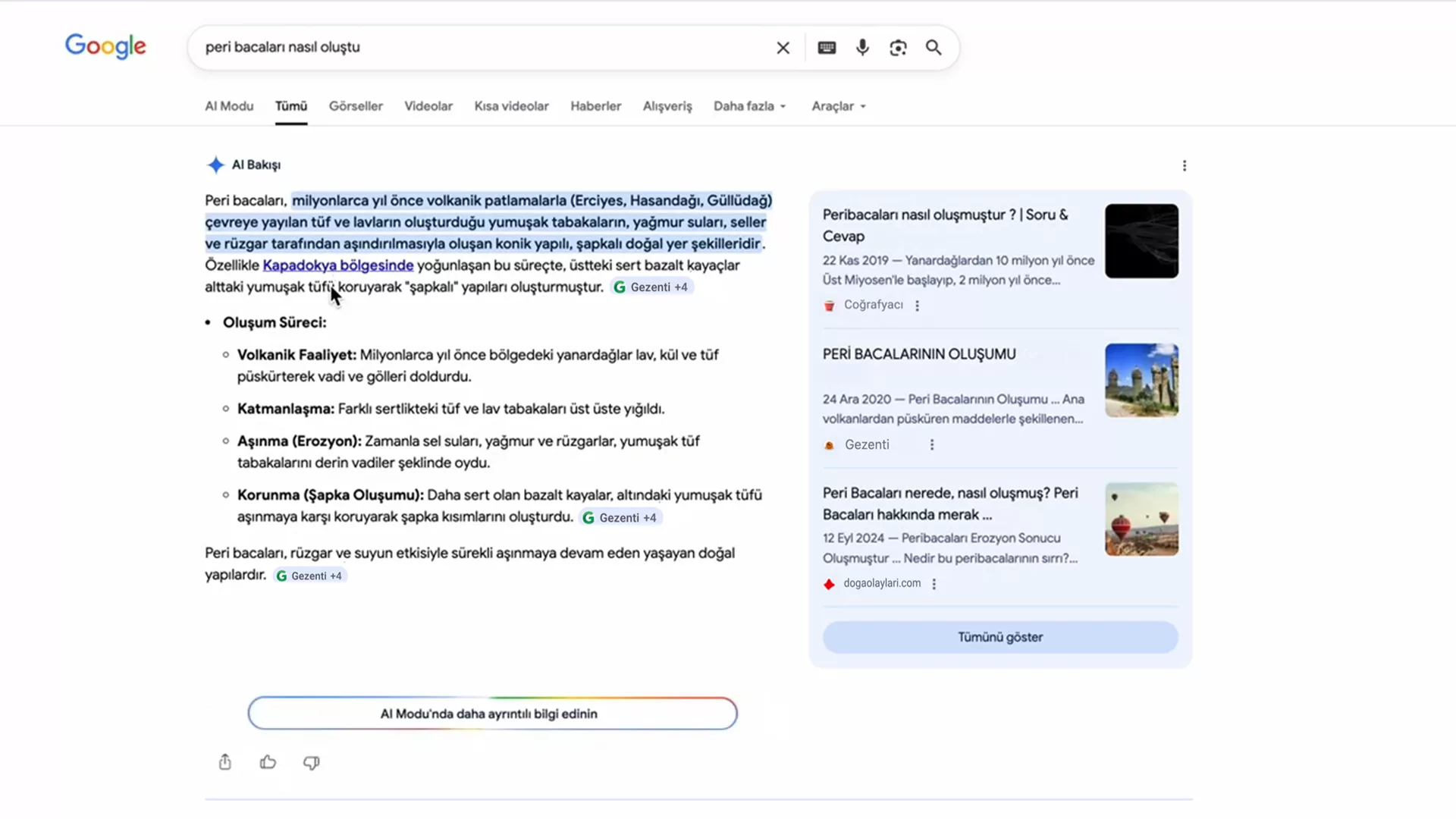Clear the search query with the X icon
The height and width of the screenshot is (819, 1456).
click(783, 47)
